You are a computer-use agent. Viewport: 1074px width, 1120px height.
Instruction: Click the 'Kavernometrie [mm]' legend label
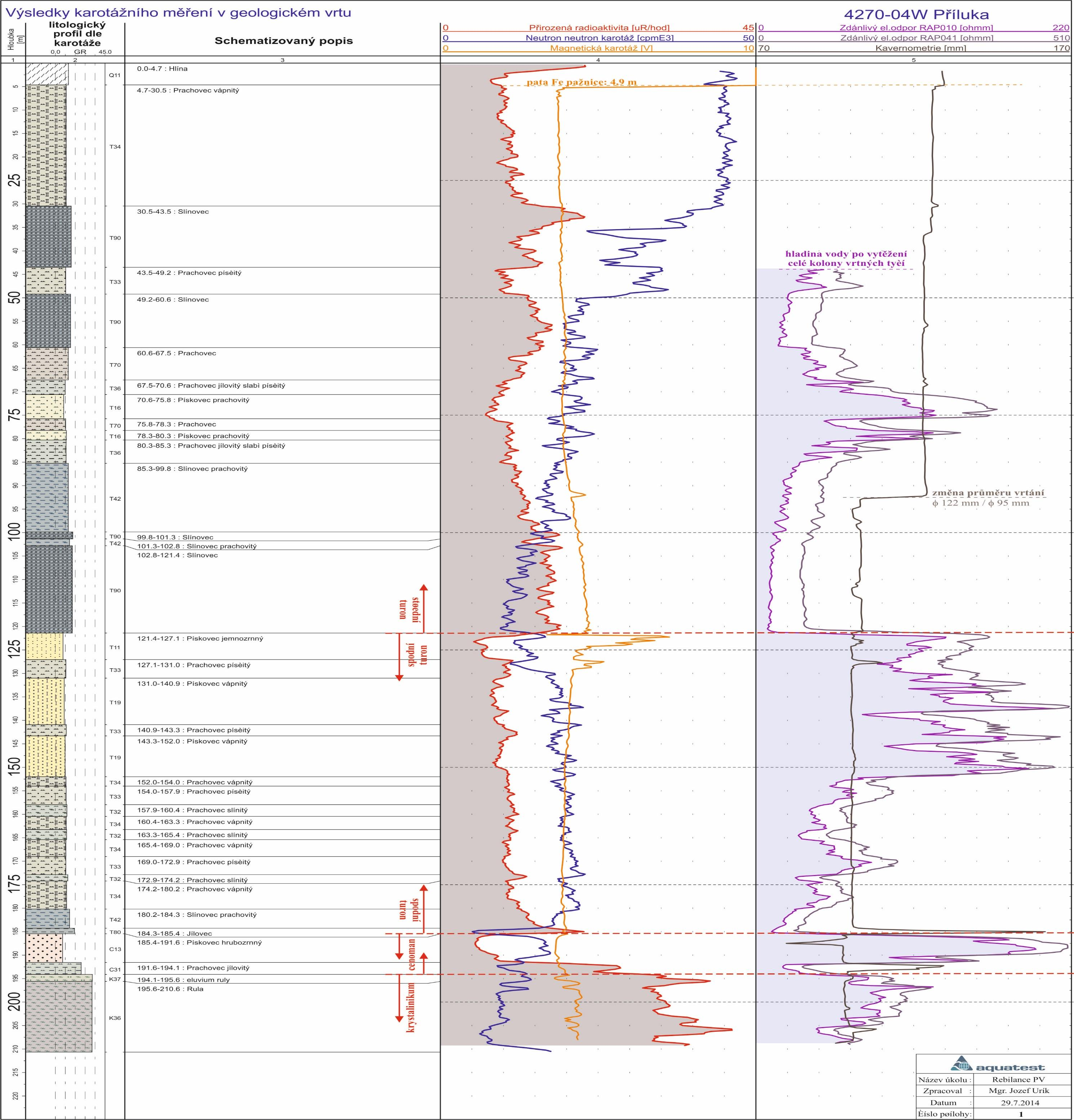(x=920, y=49)
